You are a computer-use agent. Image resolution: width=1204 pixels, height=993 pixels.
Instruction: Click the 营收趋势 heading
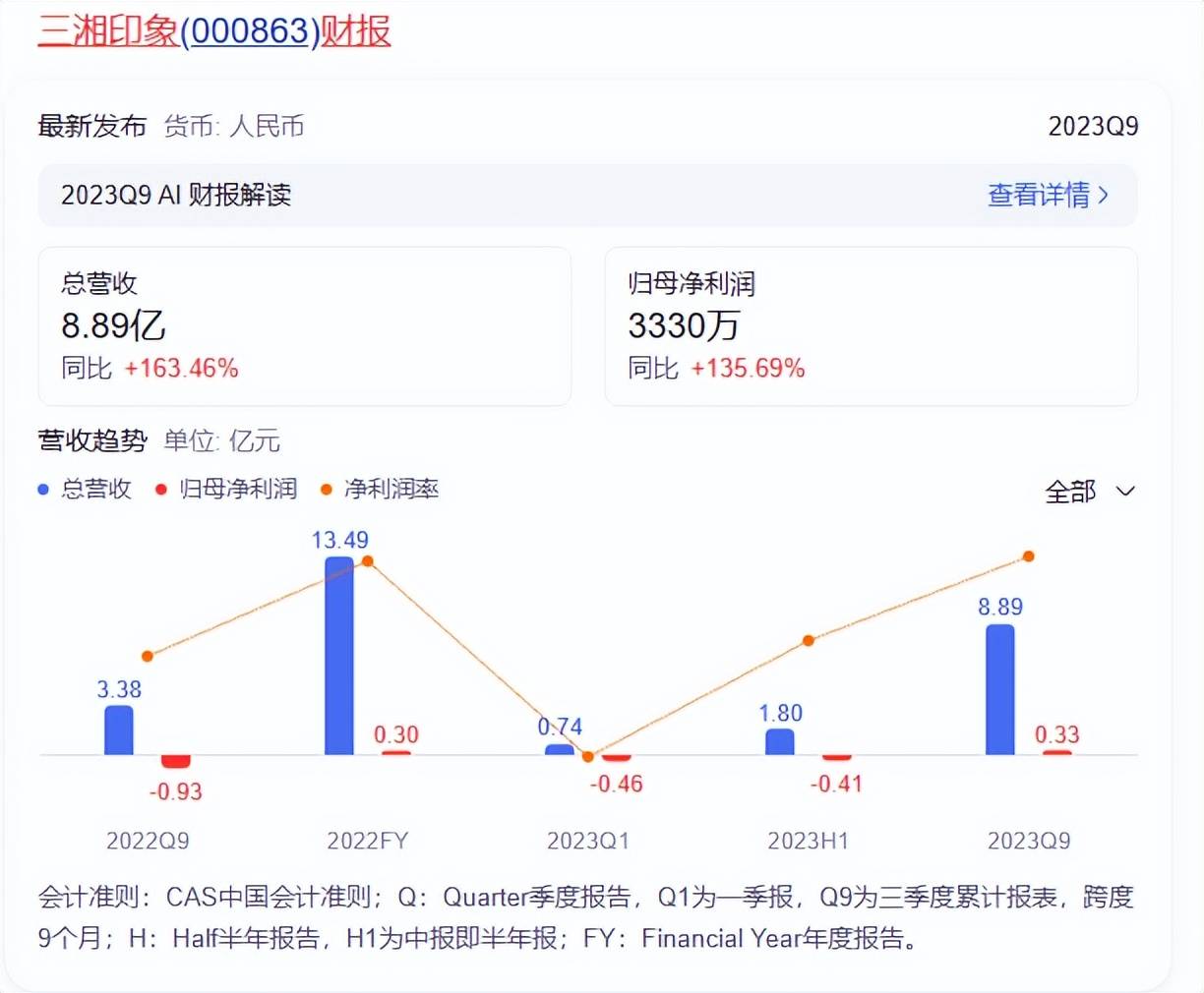coord(92,440)
